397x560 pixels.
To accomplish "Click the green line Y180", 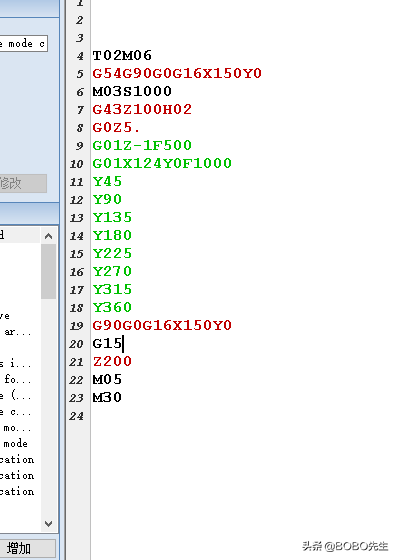I will click(112, 235).
